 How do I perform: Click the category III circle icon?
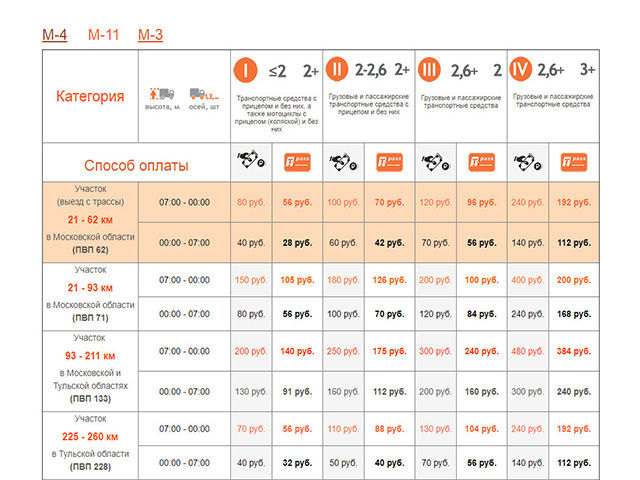[429, 70]
